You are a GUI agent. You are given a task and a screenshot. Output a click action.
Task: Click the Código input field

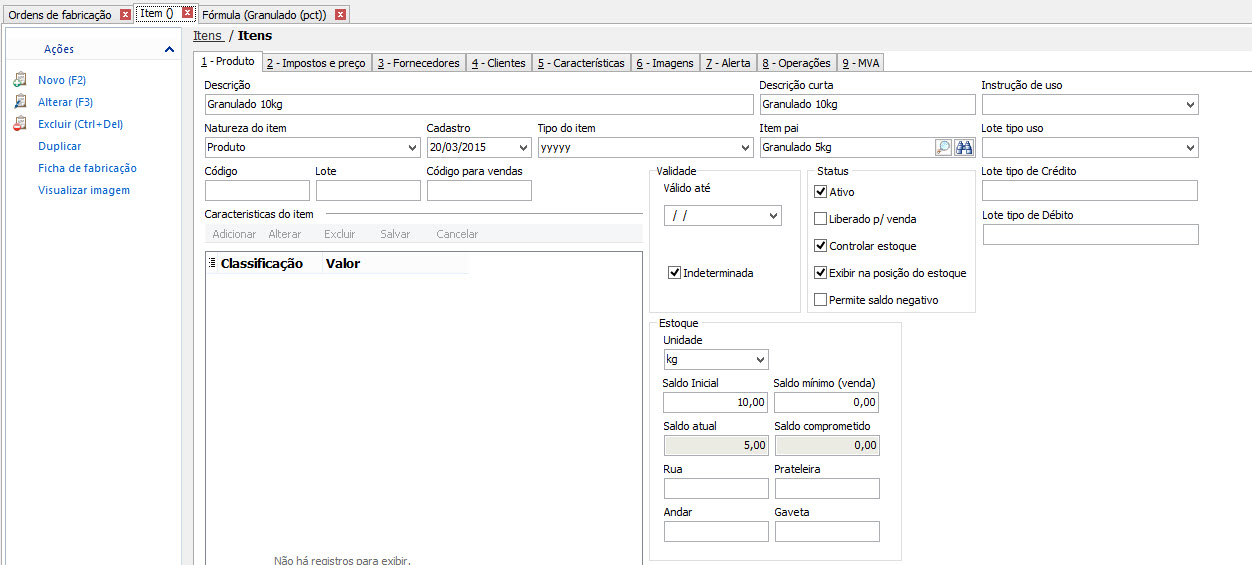point(257,190)
